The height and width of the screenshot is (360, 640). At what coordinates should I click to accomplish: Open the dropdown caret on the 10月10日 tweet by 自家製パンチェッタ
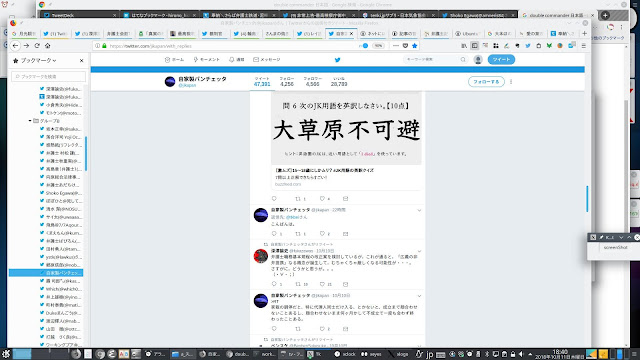(x=419, y=296)
